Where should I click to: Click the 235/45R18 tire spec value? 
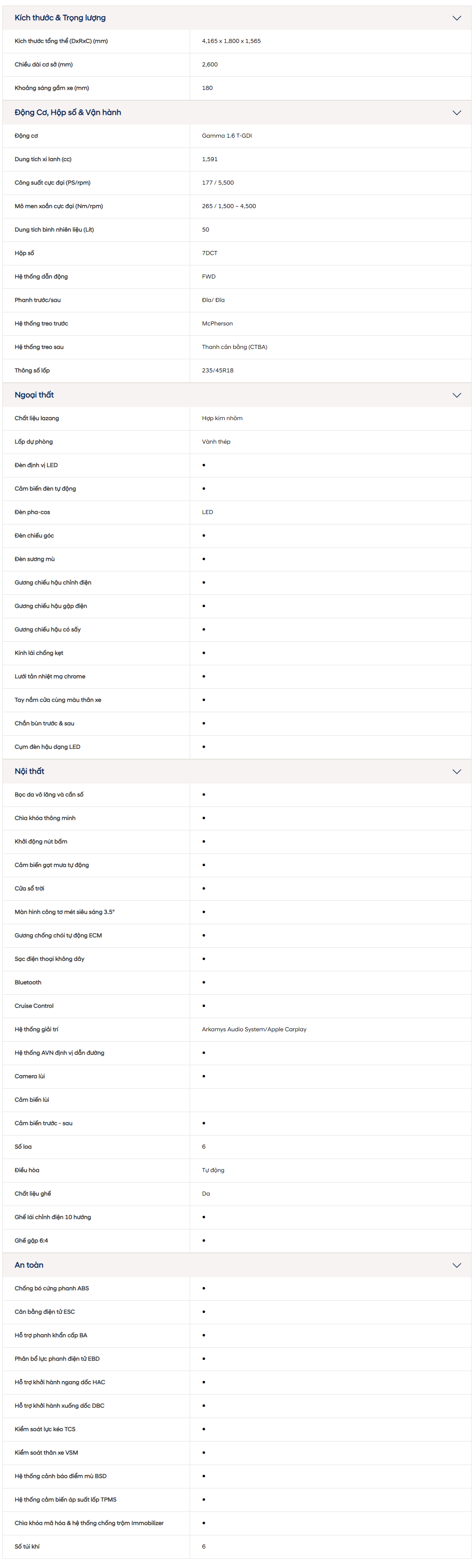click(x=217, y=371)
